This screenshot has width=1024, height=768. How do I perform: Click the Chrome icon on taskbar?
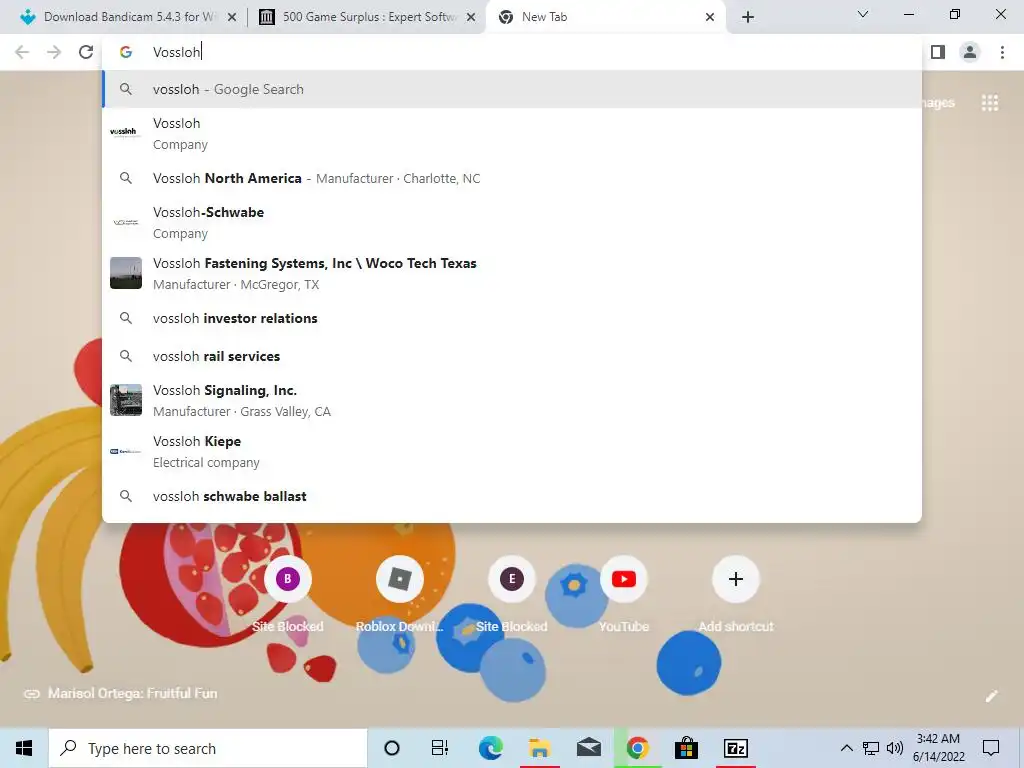[637, 748]
